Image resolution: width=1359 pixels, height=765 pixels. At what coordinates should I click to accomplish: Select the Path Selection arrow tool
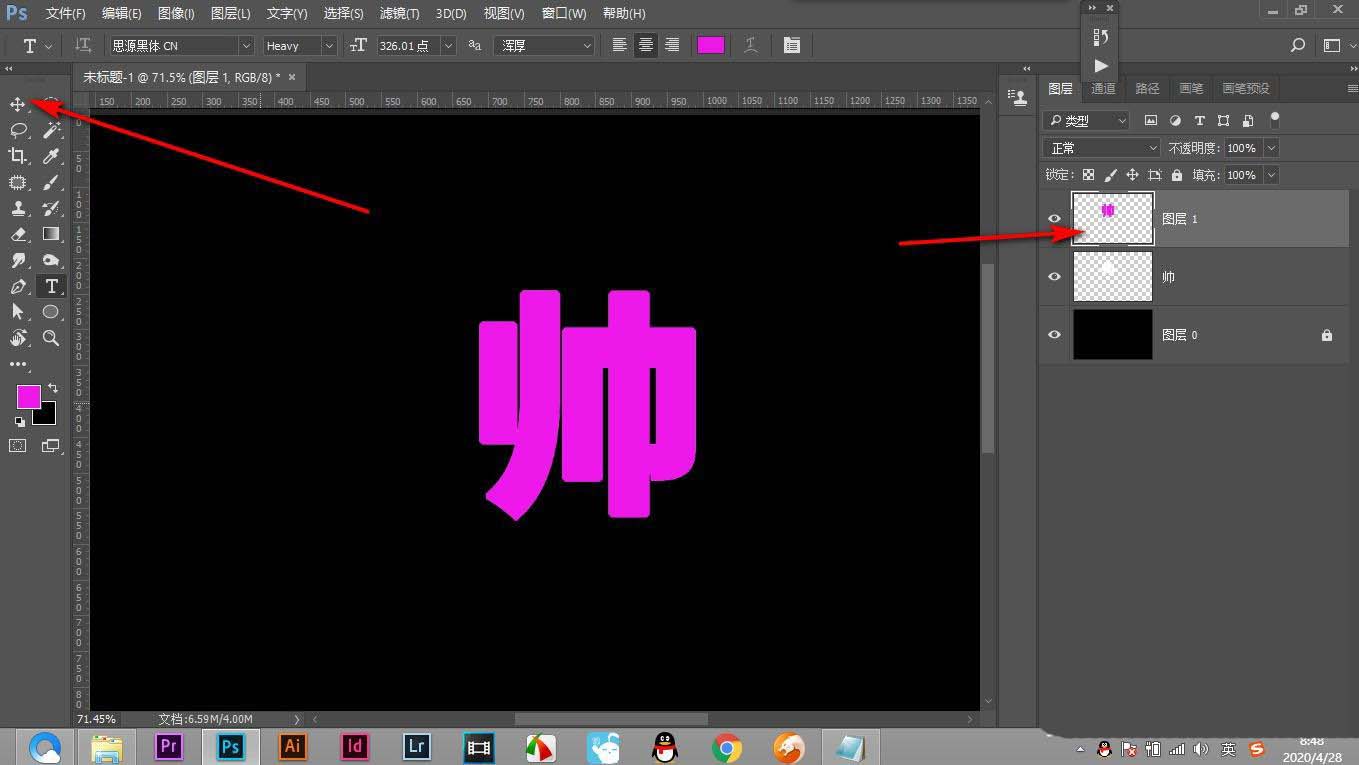[x=18, y=312]
